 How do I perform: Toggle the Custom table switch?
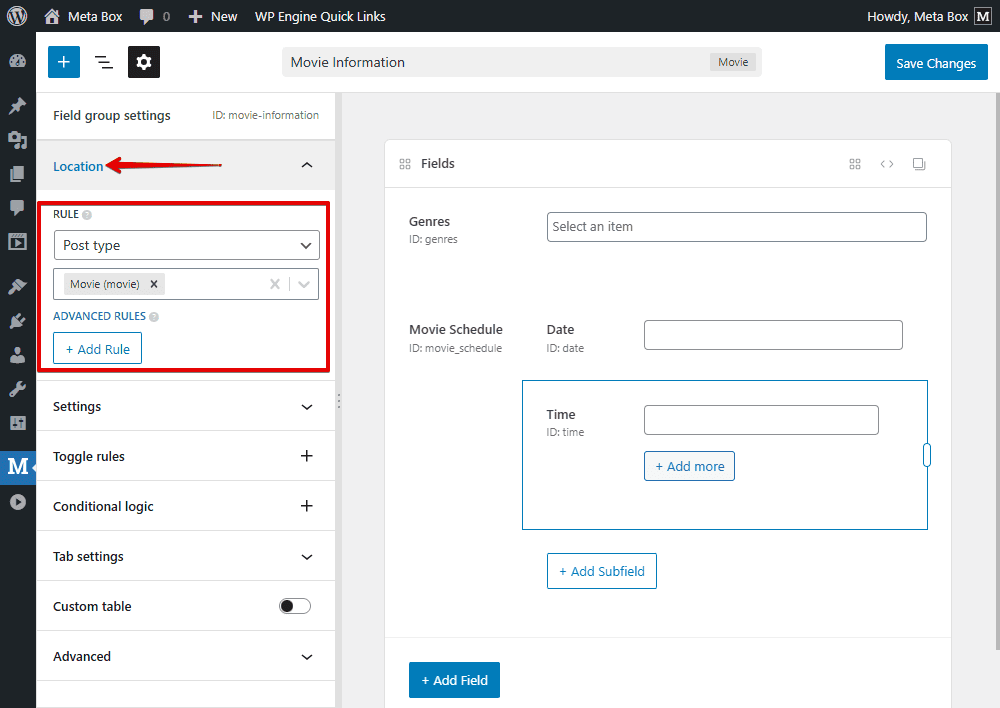click(x=295, y=606)
